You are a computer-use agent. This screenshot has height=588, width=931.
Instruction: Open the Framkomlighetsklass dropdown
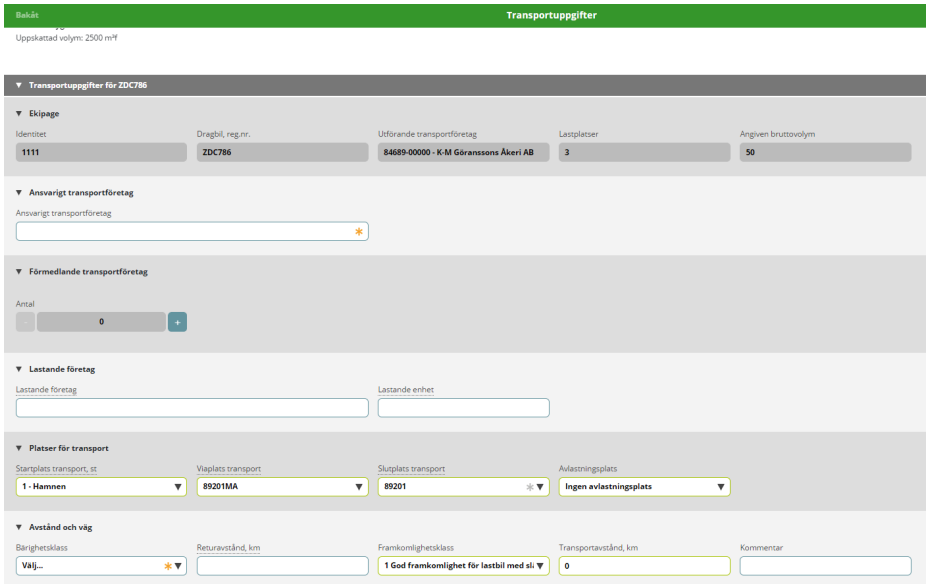[x=463, y=566]
